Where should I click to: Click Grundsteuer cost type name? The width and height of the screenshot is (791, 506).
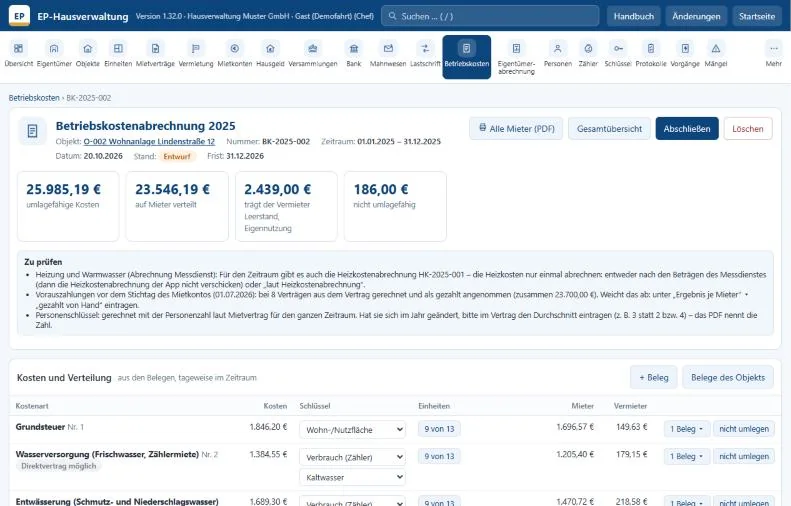[40, 427]
